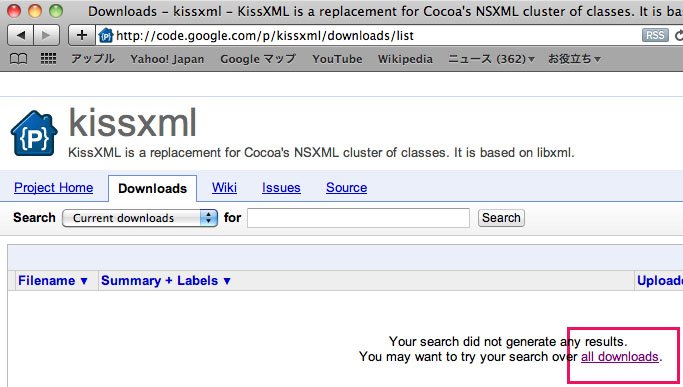The image size is (683, 387).
Task: Zoom the Safari window with green button
Action: click(56, 10)
